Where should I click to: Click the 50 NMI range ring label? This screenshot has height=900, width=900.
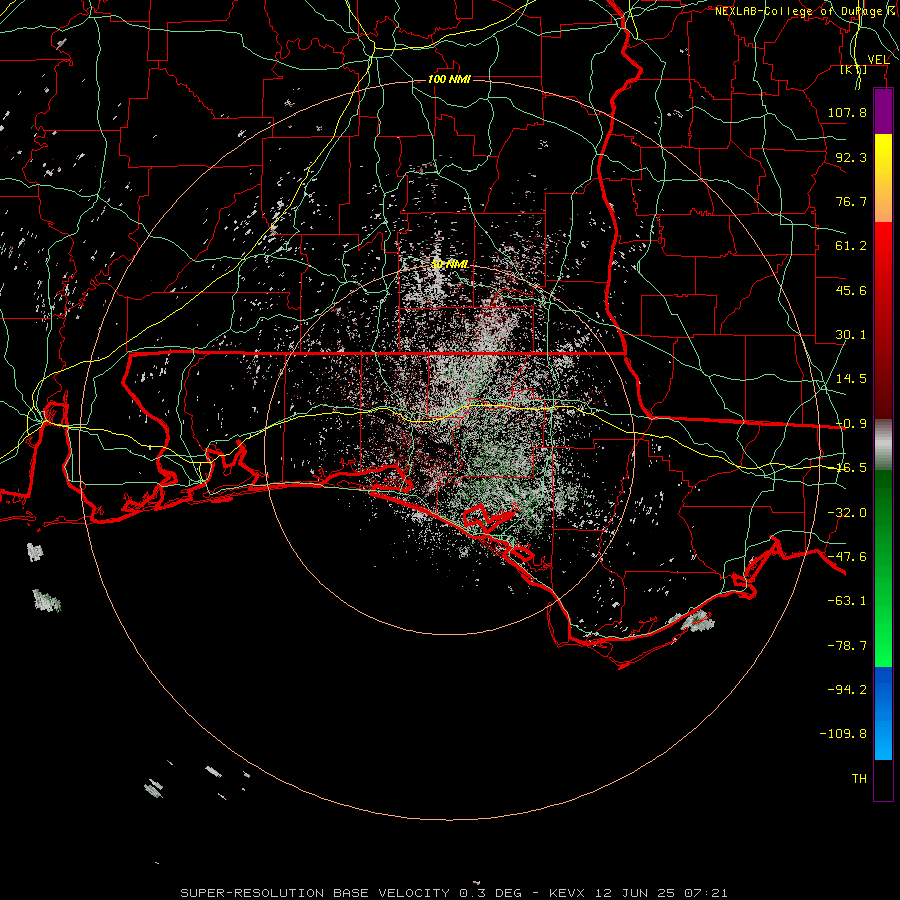click(449, 264)
